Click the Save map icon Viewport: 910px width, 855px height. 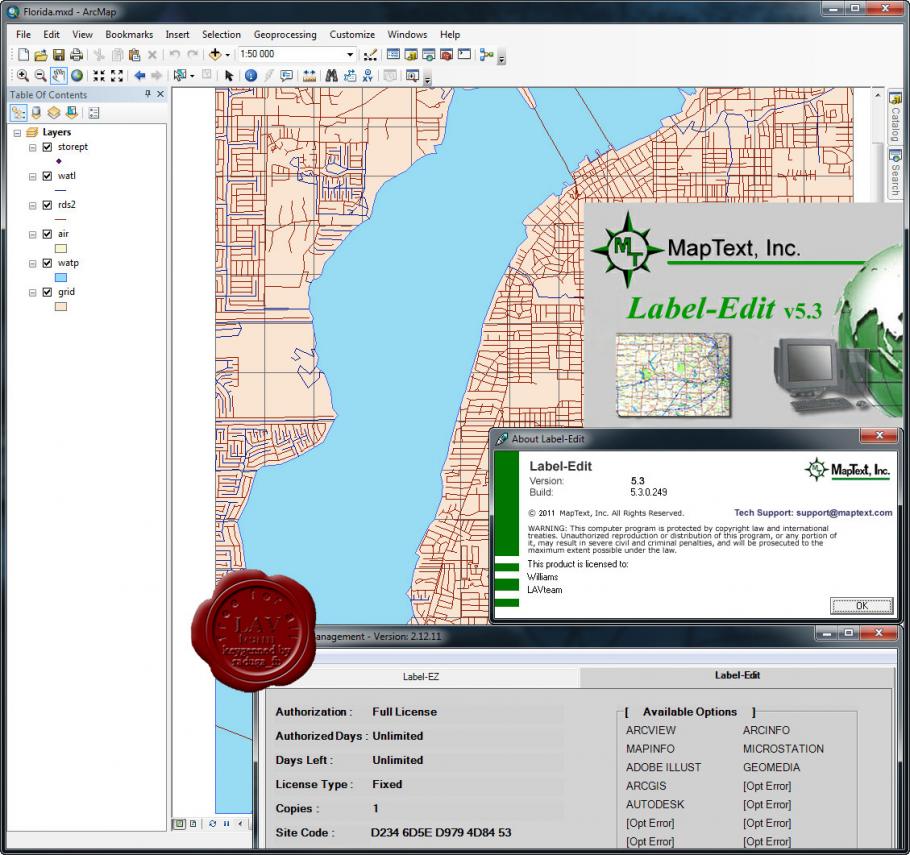(58, 55)
